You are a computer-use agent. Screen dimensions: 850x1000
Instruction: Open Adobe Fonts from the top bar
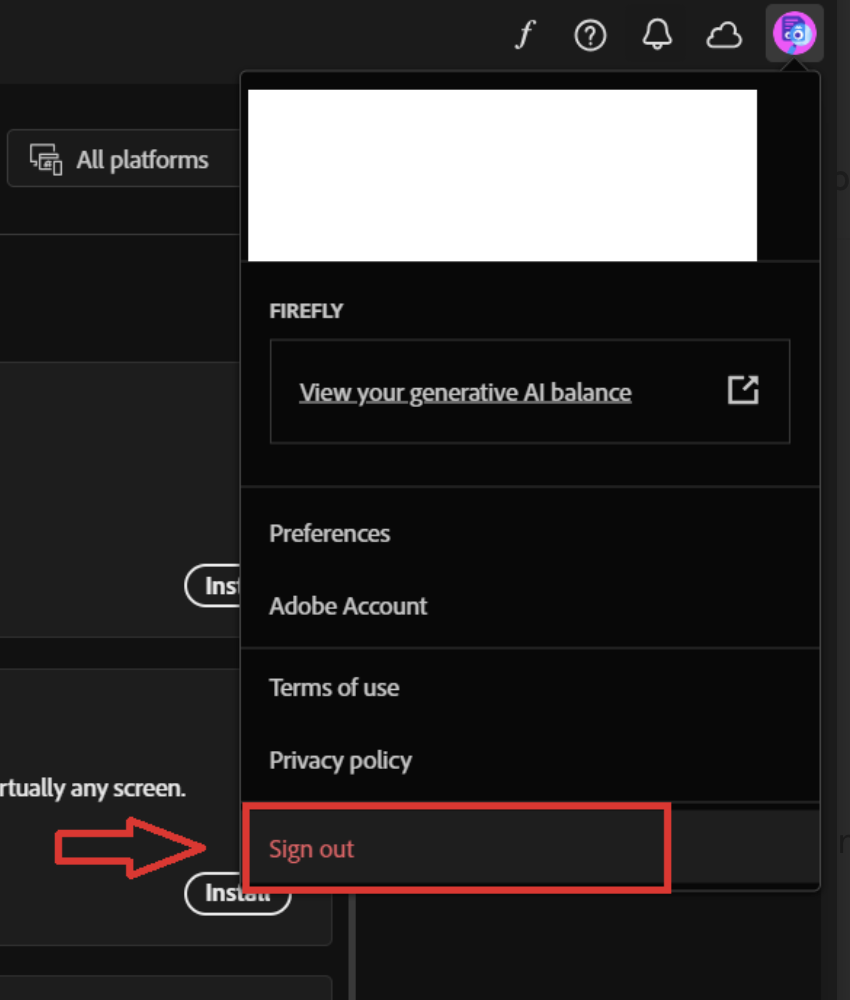click(x=524, y=35)
